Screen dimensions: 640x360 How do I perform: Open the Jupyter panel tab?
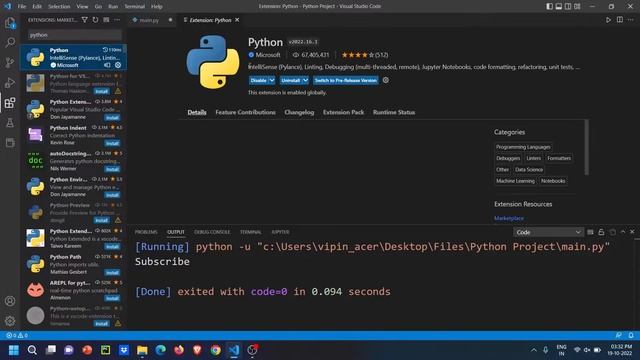tap(280, 232)
